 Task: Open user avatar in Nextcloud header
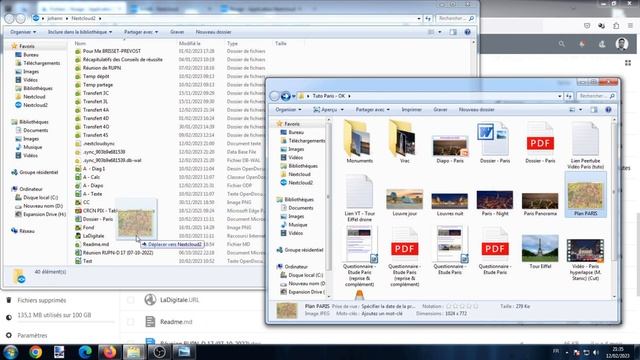pyautogui.click(x=622, y=44)
